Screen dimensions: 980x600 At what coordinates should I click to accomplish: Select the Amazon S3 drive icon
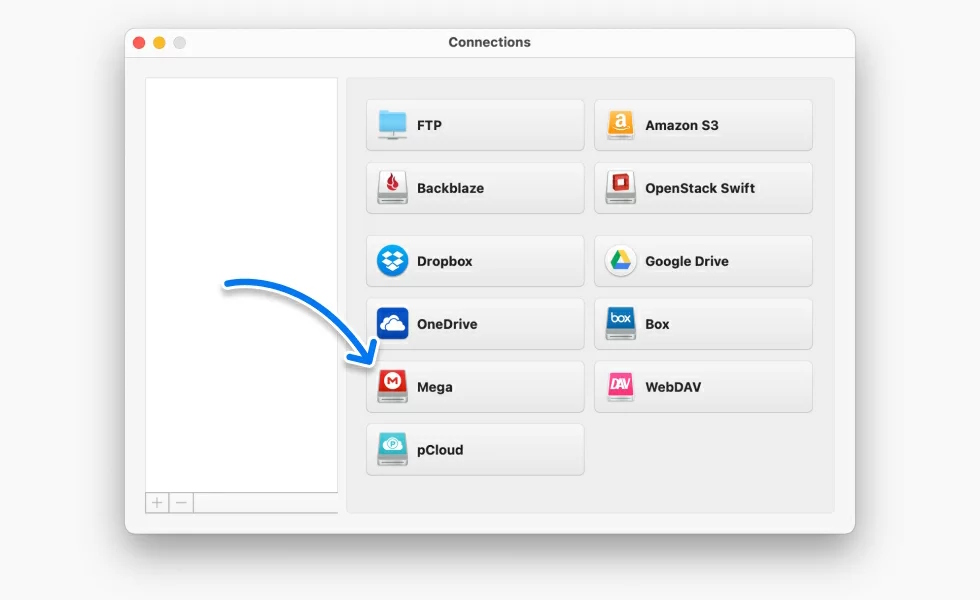point(621,125)
